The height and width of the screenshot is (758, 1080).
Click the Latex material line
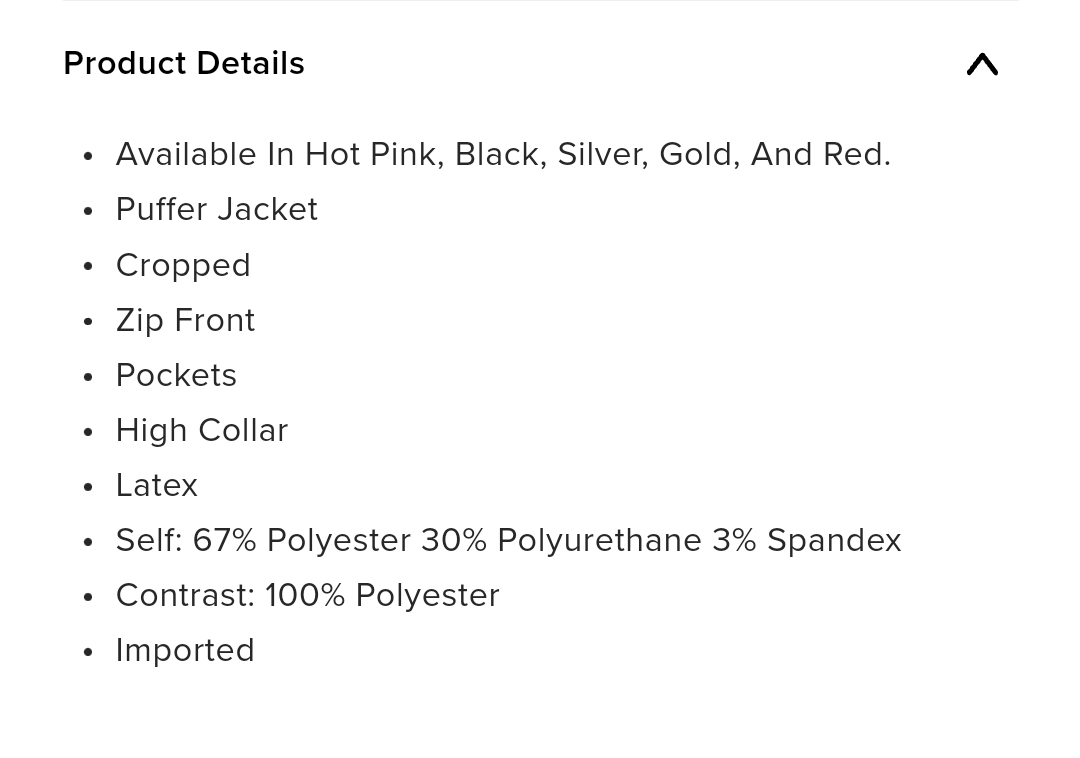coord(156,485)
